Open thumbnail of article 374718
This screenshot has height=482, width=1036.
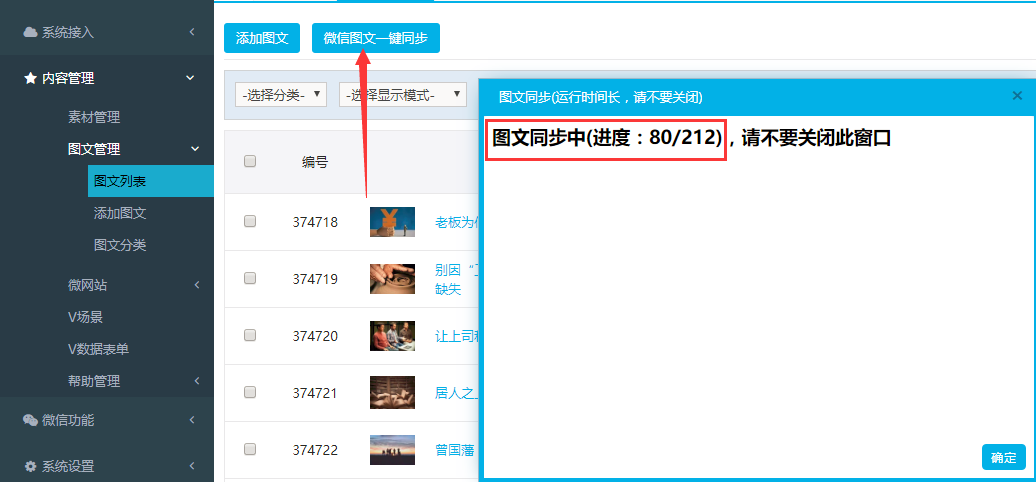(x=392, y=222)
